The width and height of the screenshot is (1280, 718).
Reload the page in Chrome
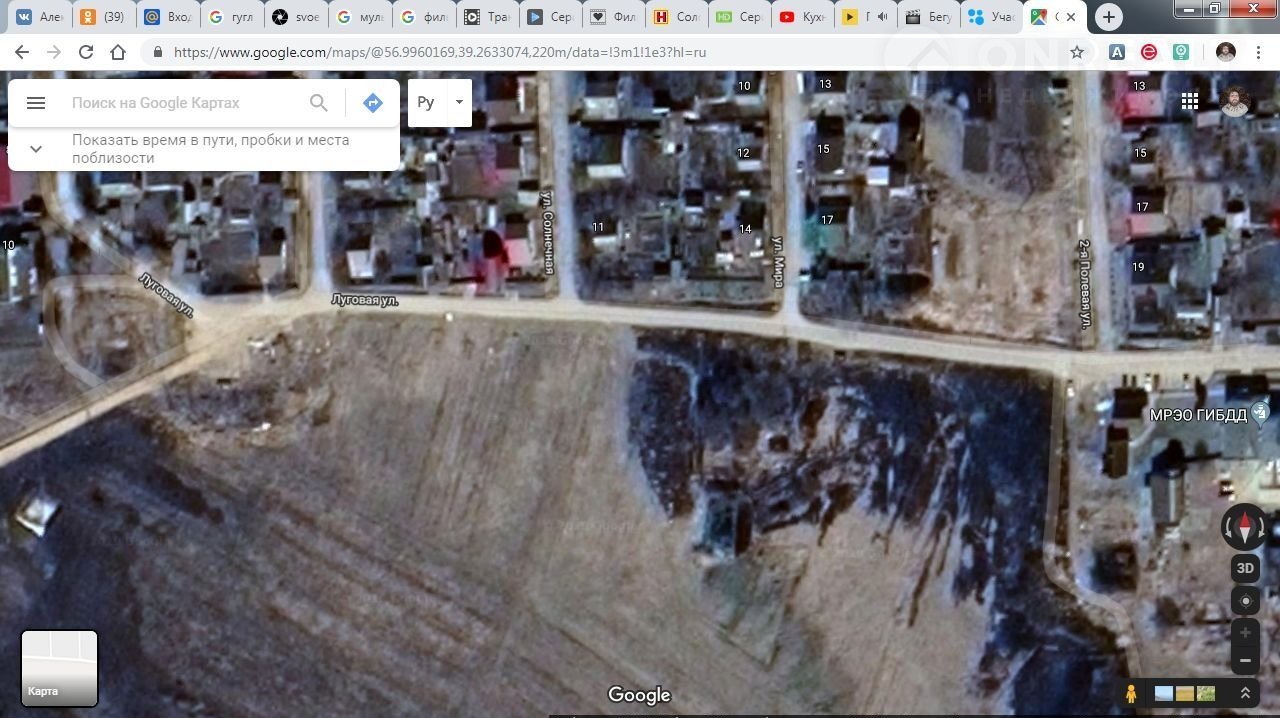(86, 52)
